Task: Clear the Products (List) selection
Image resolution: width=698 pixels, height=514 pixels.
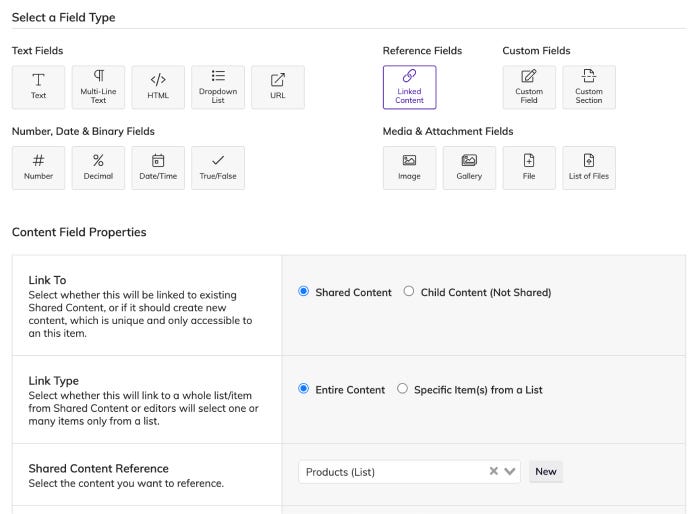Action: (494, 471)
